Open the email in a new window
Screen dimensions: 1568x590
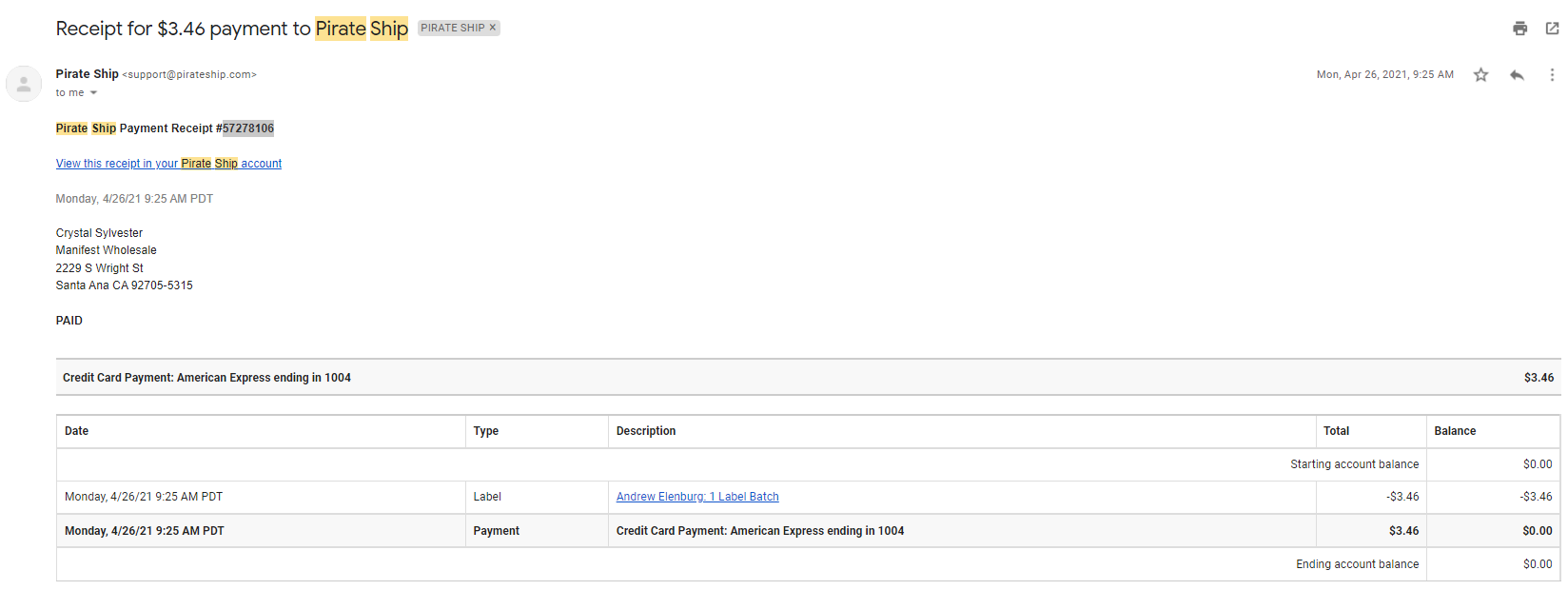[1552, 29]
